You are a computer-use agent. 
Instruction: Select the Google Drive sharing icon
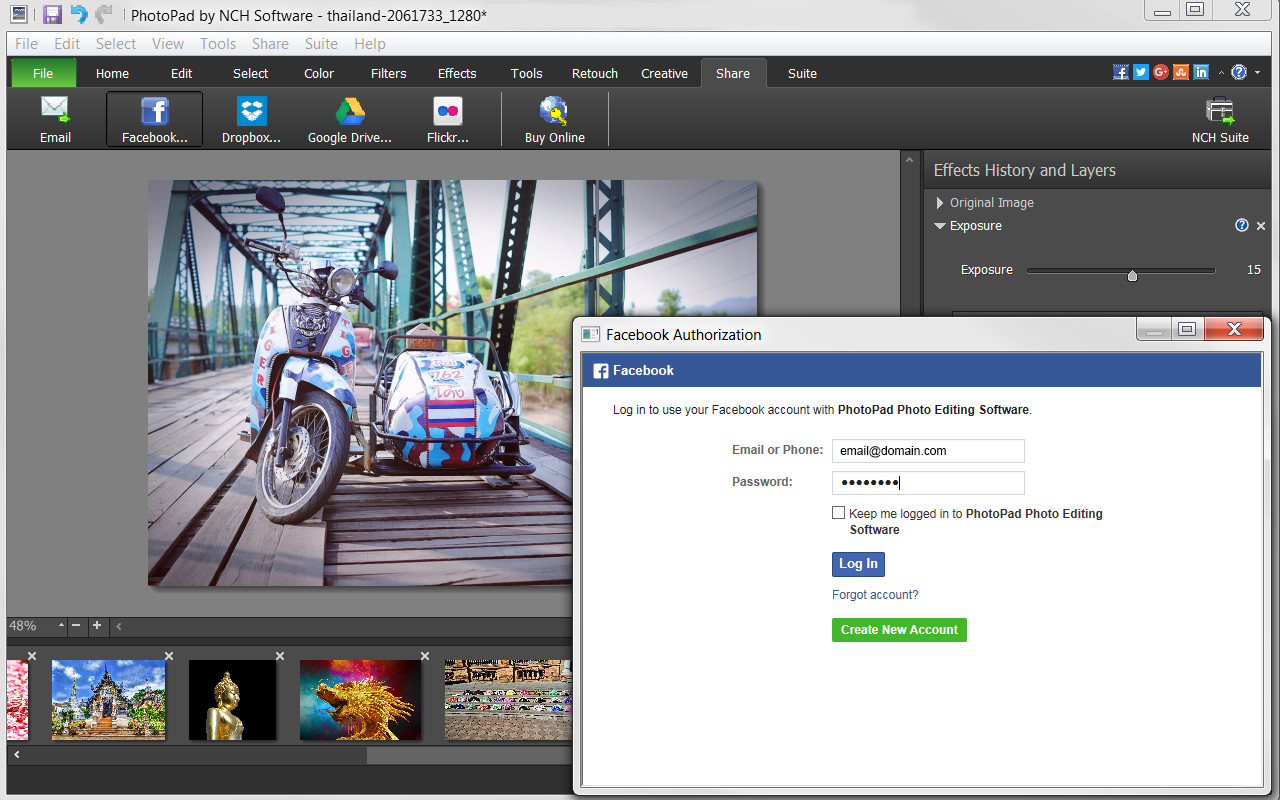coord(349,118)
